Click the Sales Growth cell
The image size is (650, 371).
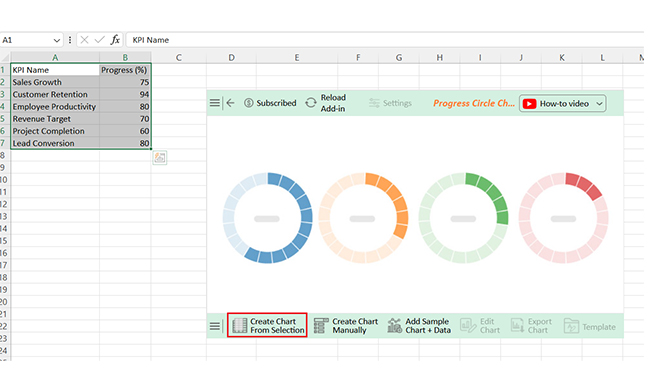click(55, 82)
